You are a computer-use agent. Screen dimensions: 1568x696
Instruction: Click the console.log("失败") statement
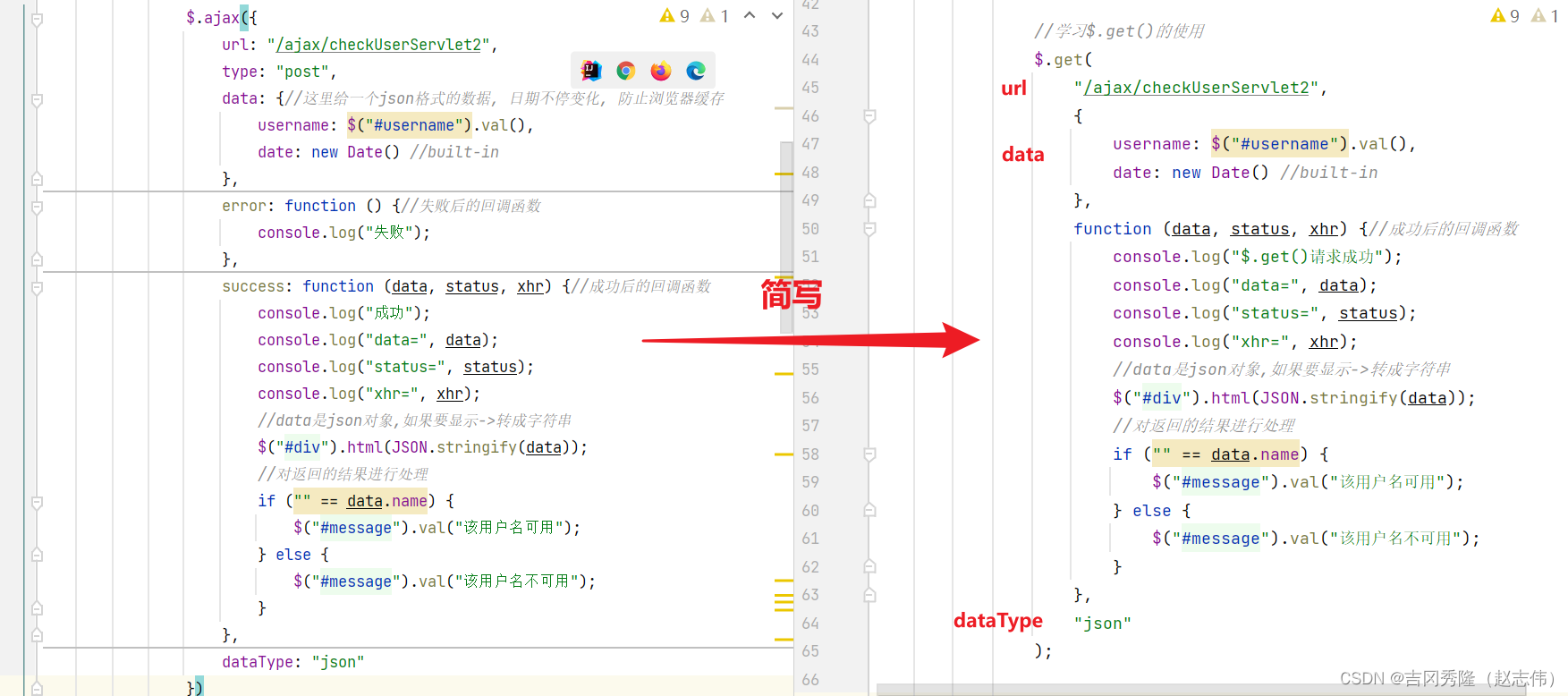(x=344, y=233)
